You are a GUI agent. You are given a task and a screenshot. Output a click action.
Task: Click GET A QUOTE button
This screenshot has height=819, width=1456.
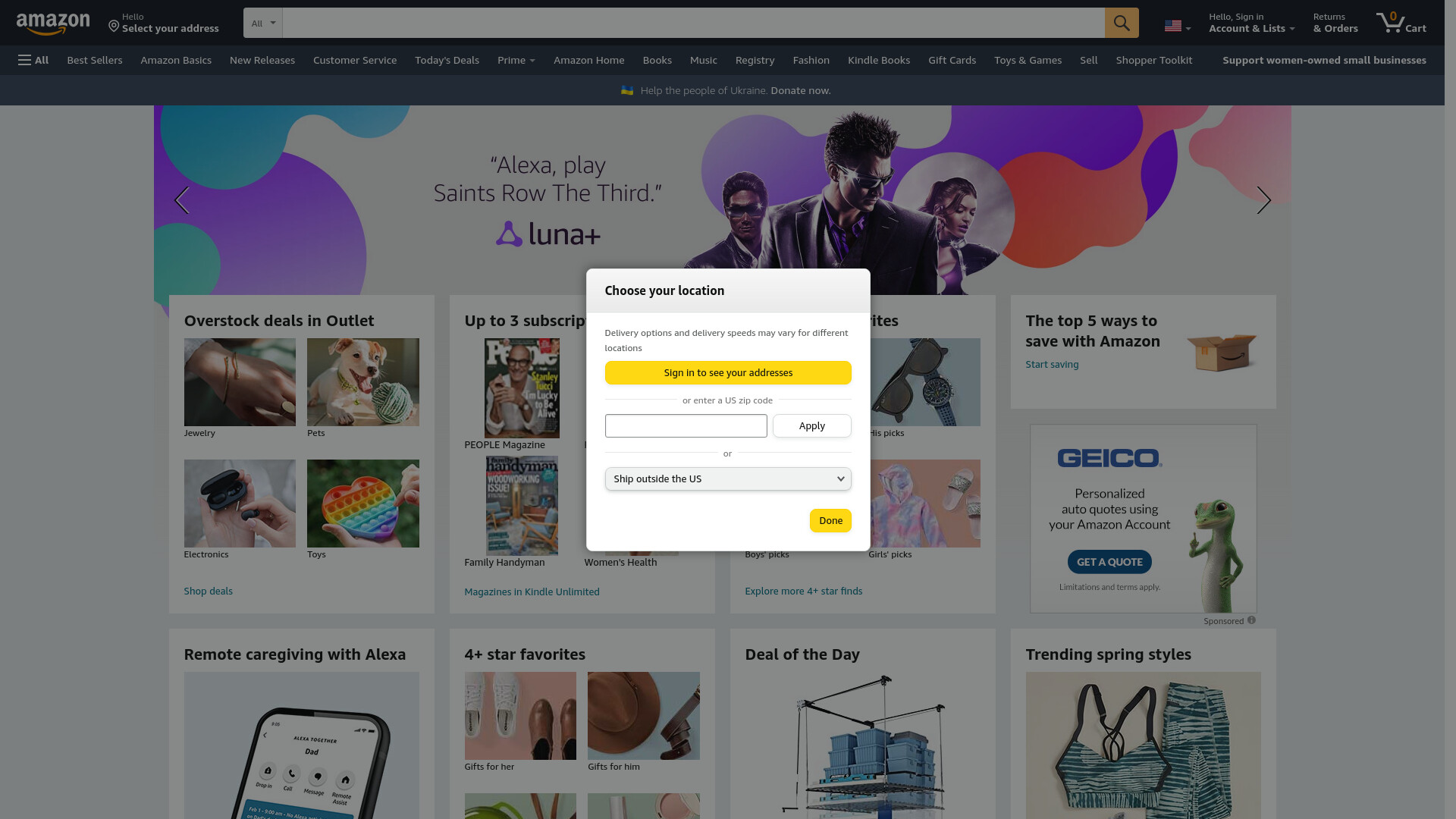tap(1109, 562)
